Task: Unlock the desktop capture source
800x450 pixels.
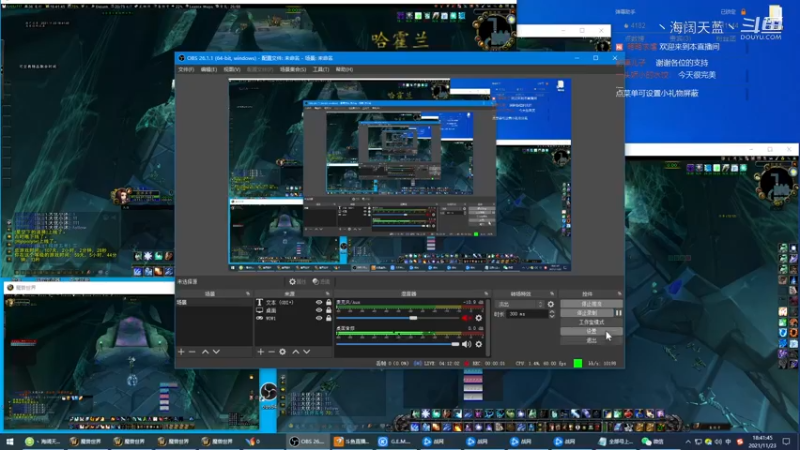Action: (x=329, y=310)
